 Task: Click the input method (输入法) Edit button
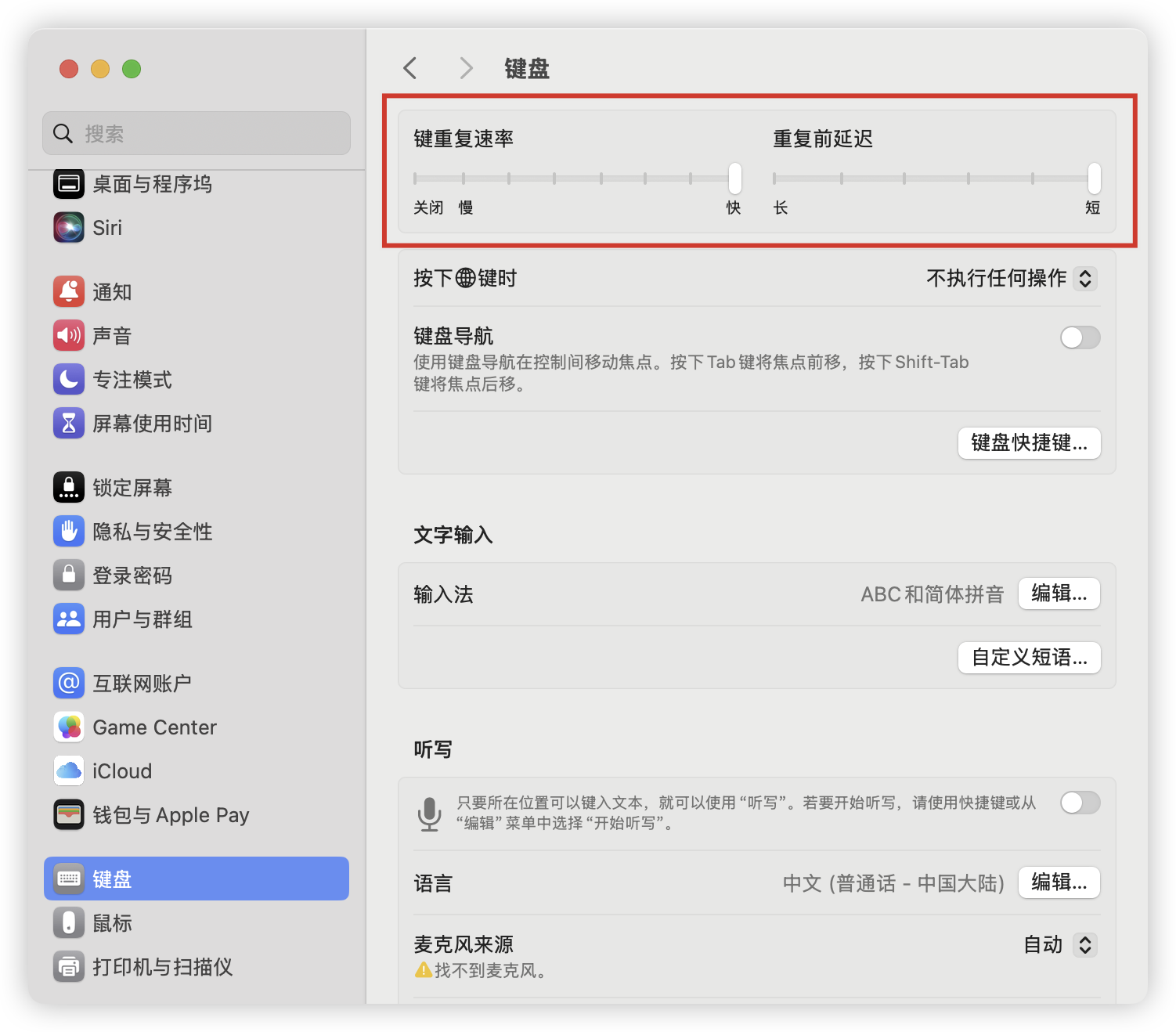click(x=1059, y=594)
